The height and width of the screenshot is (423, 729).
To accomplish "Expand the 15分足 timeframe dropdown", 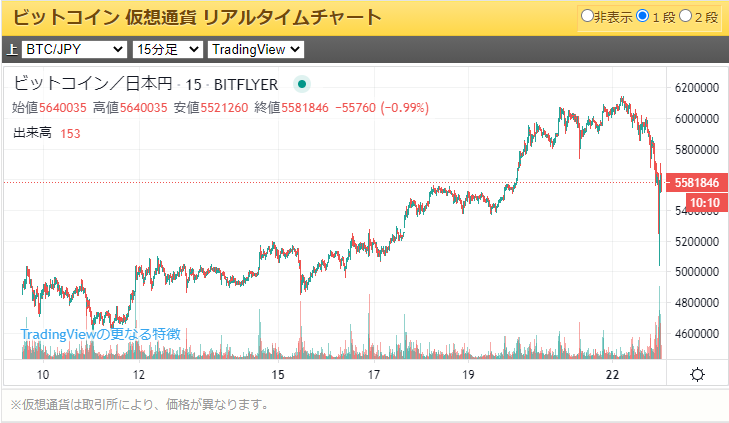I will point(167,49).
